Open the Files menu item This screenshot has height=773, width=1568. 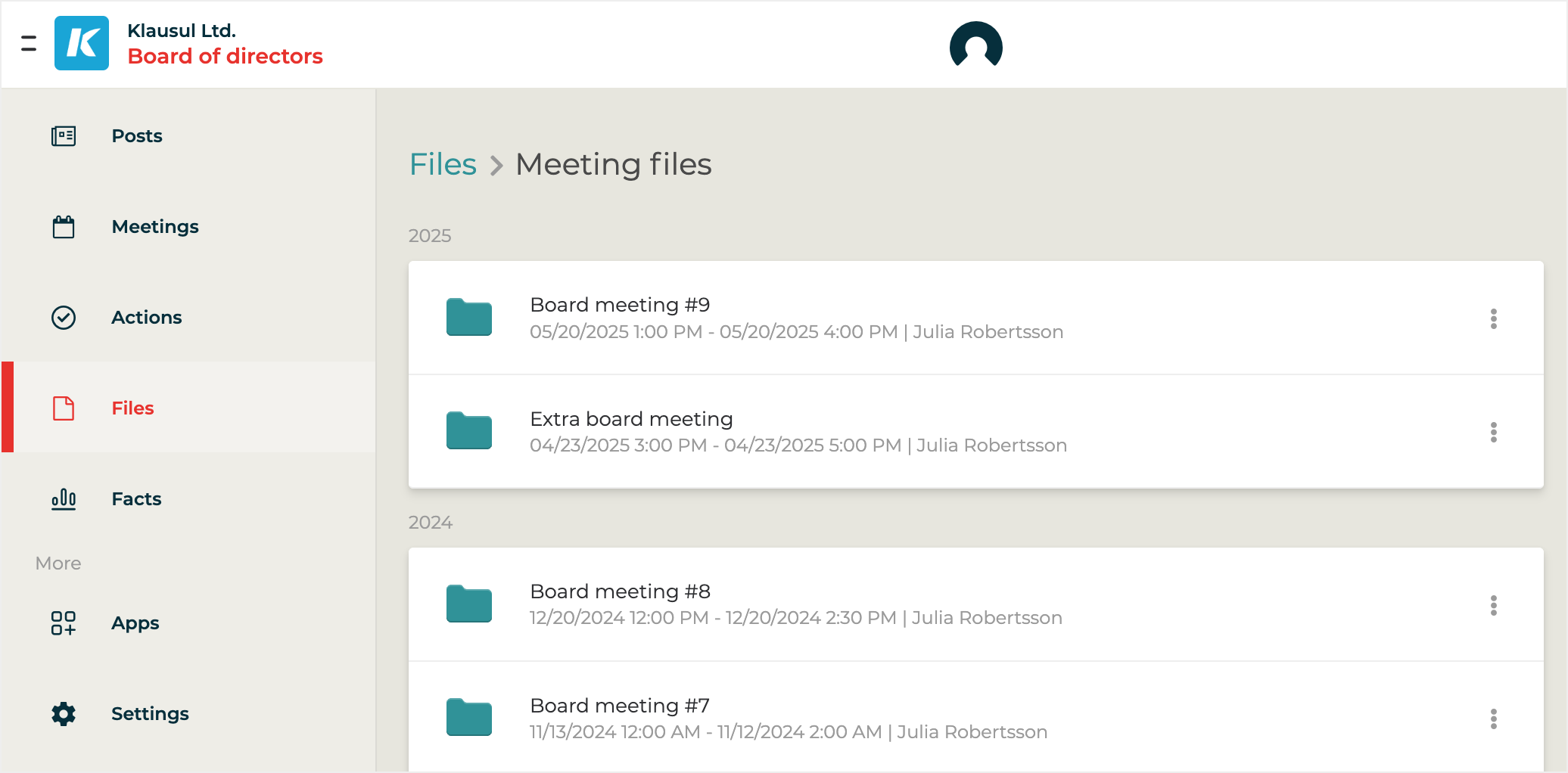[x=132, y=408]
